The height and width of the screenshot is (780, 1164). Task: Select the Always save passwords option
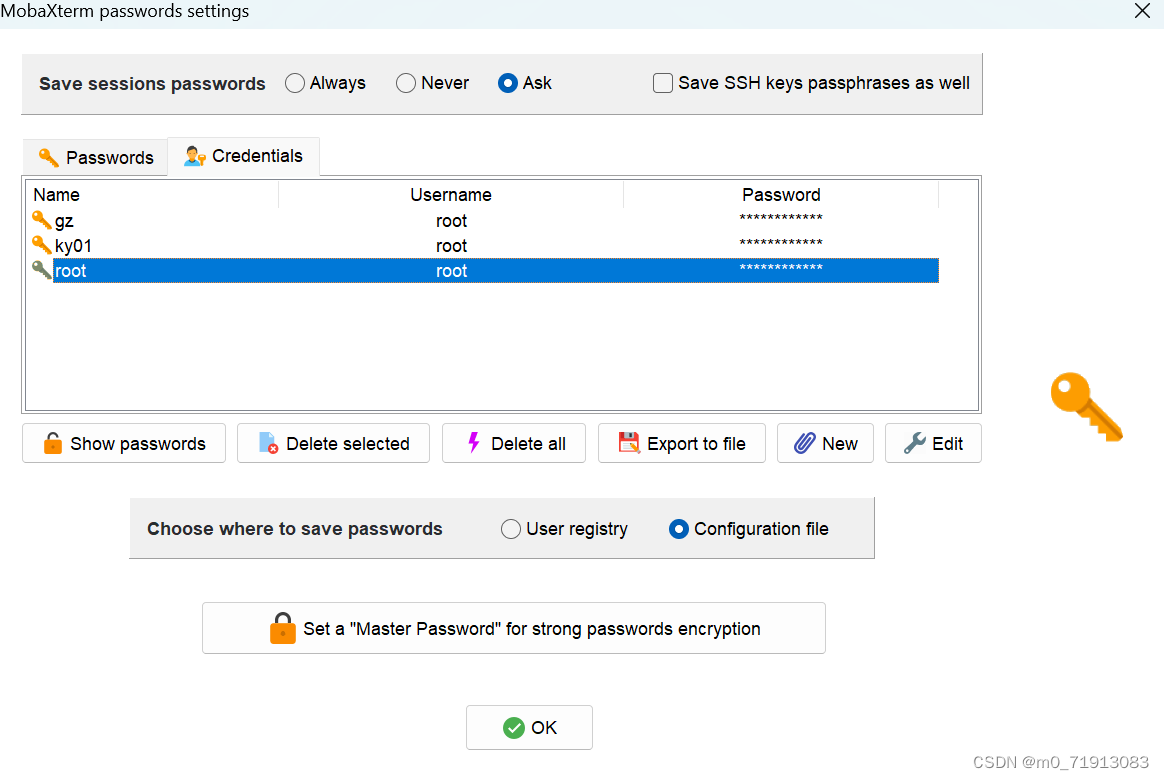pos(295,84)
